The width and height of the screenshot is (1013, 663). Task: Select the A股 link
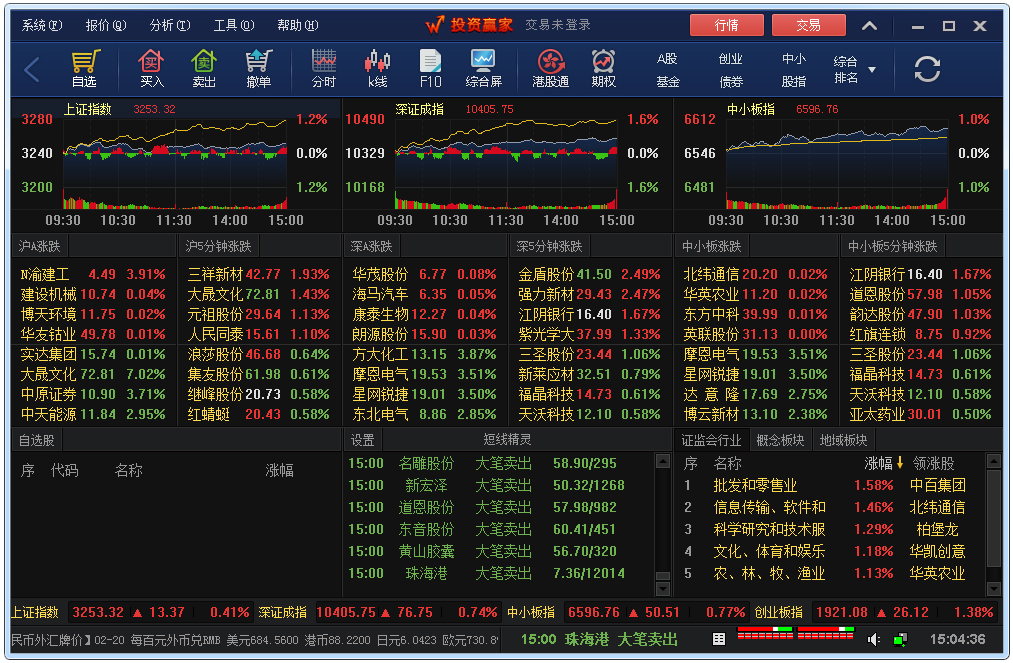click(667, 59)
